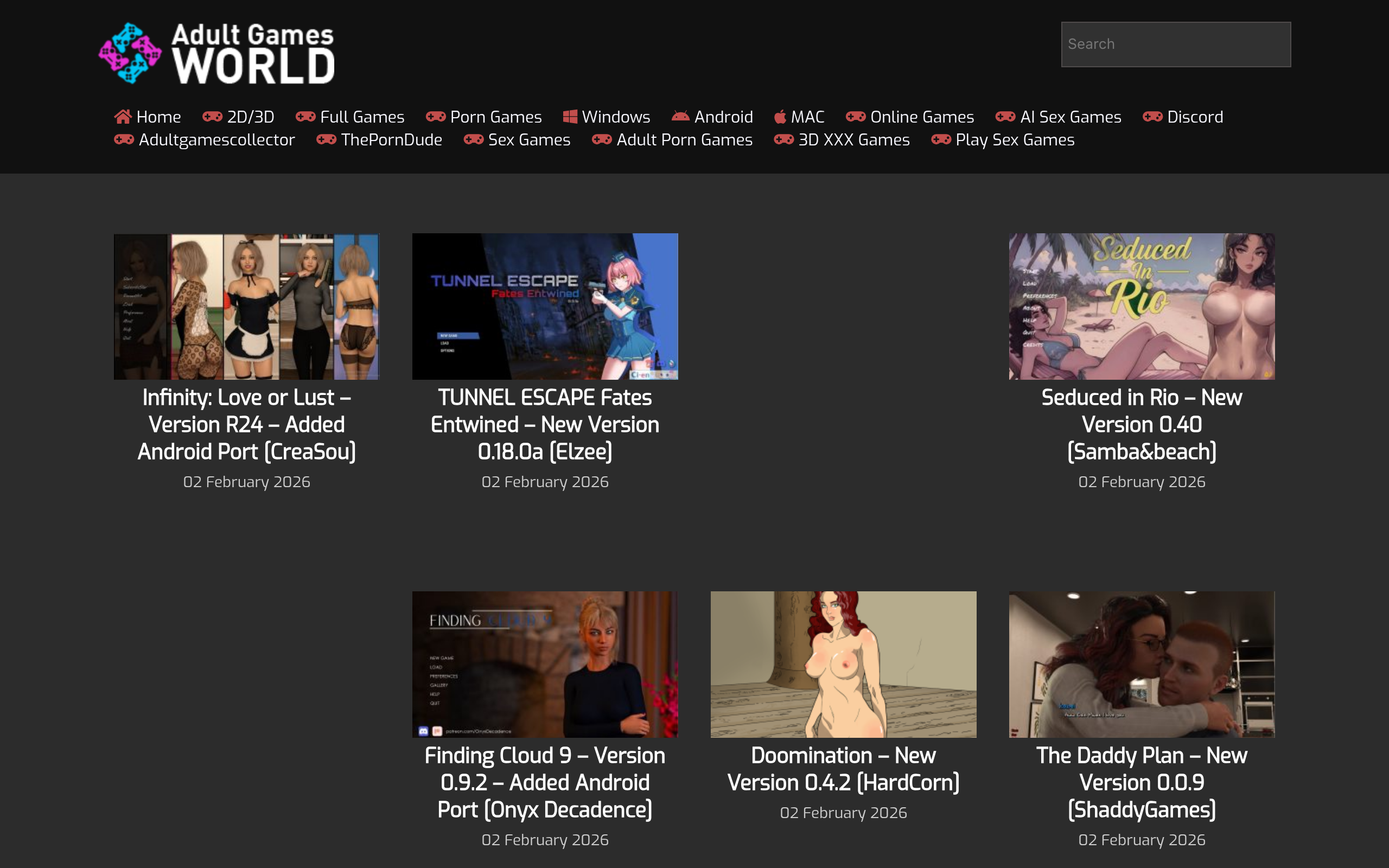Click inside the Search field
1389x868 pixels.
point(1175,43)
